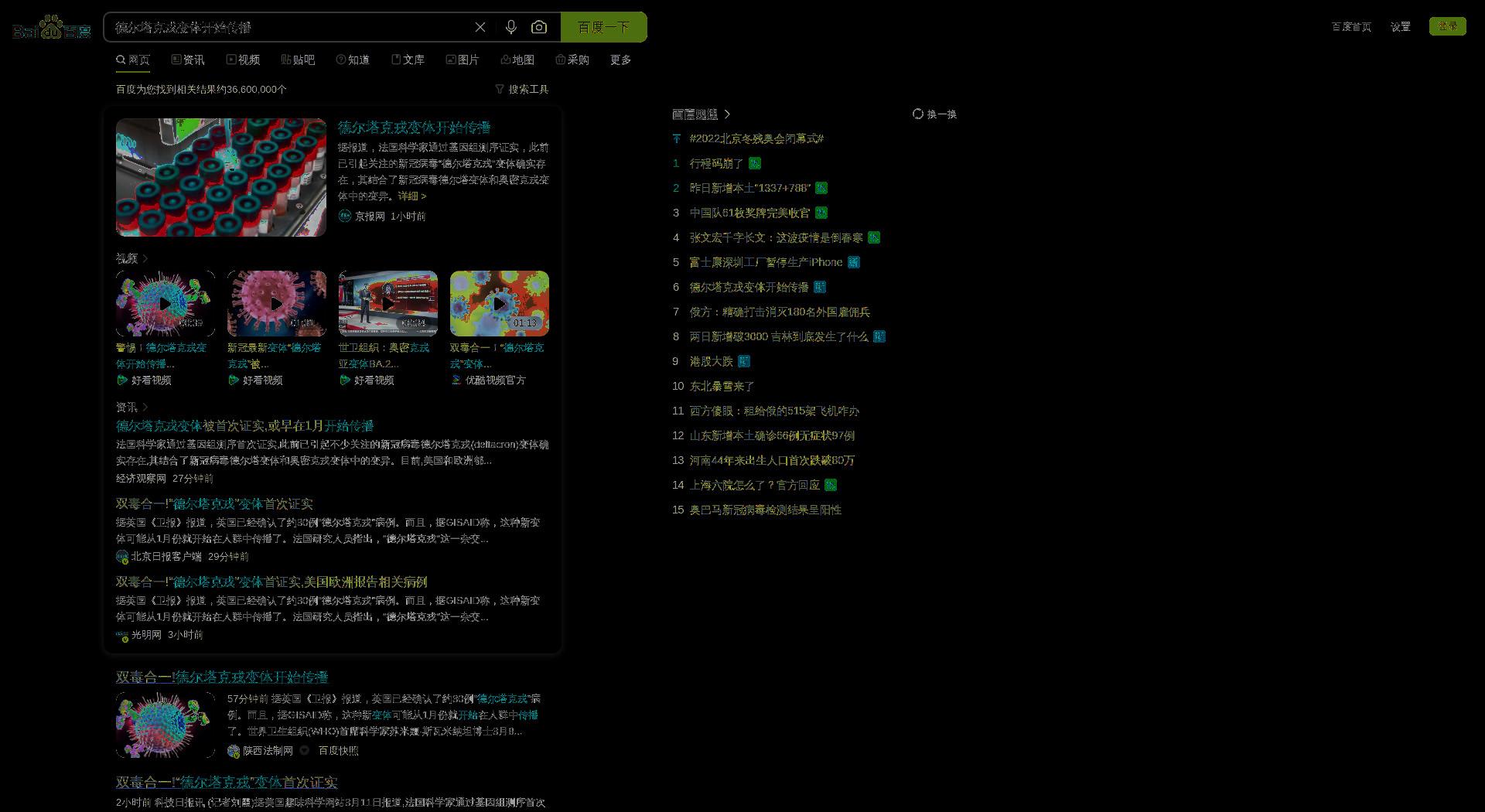
Task: Click 光明网 source icon
Action: 122,635
